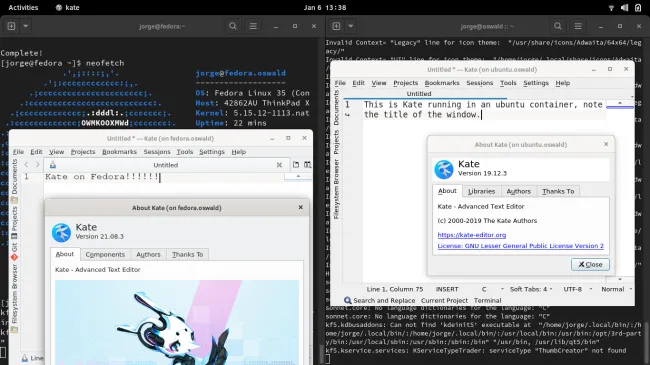This screenshot has height=365, width=650.
Task: Open Tools menu in Kate on ubuntu
Action: coord(508,83)
